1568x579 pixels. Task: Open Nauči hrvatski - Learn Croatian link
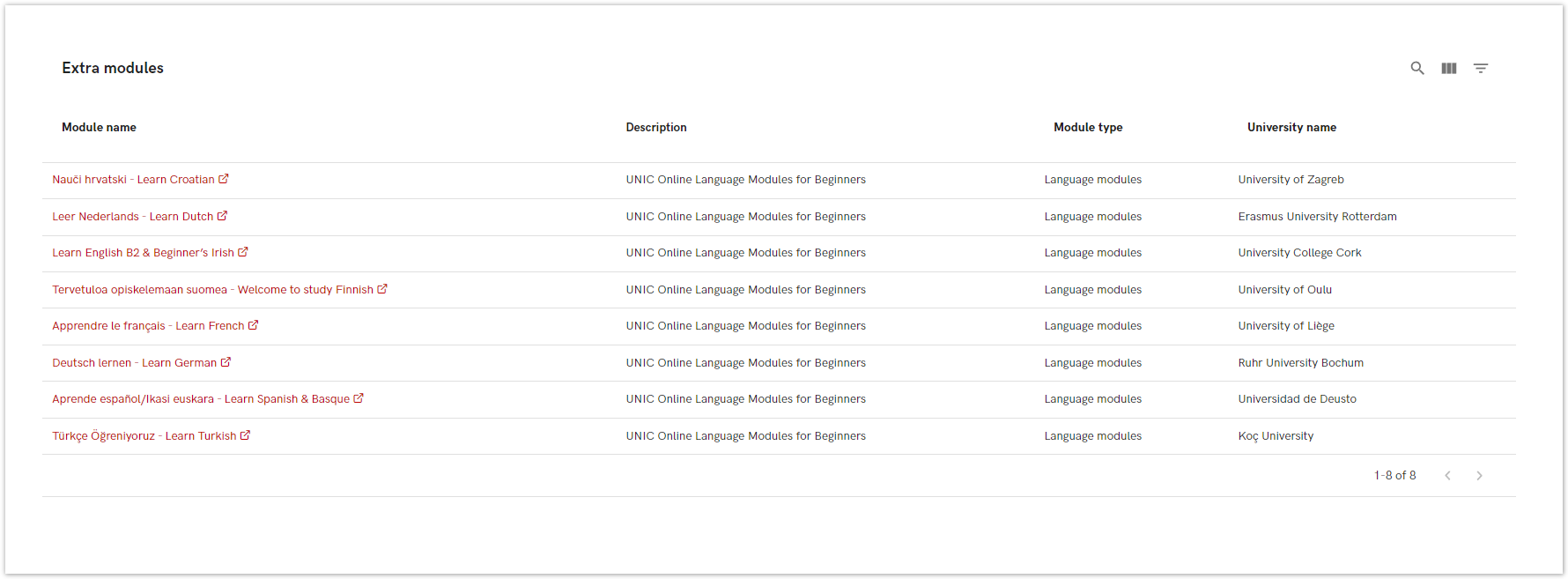point(133,180)
